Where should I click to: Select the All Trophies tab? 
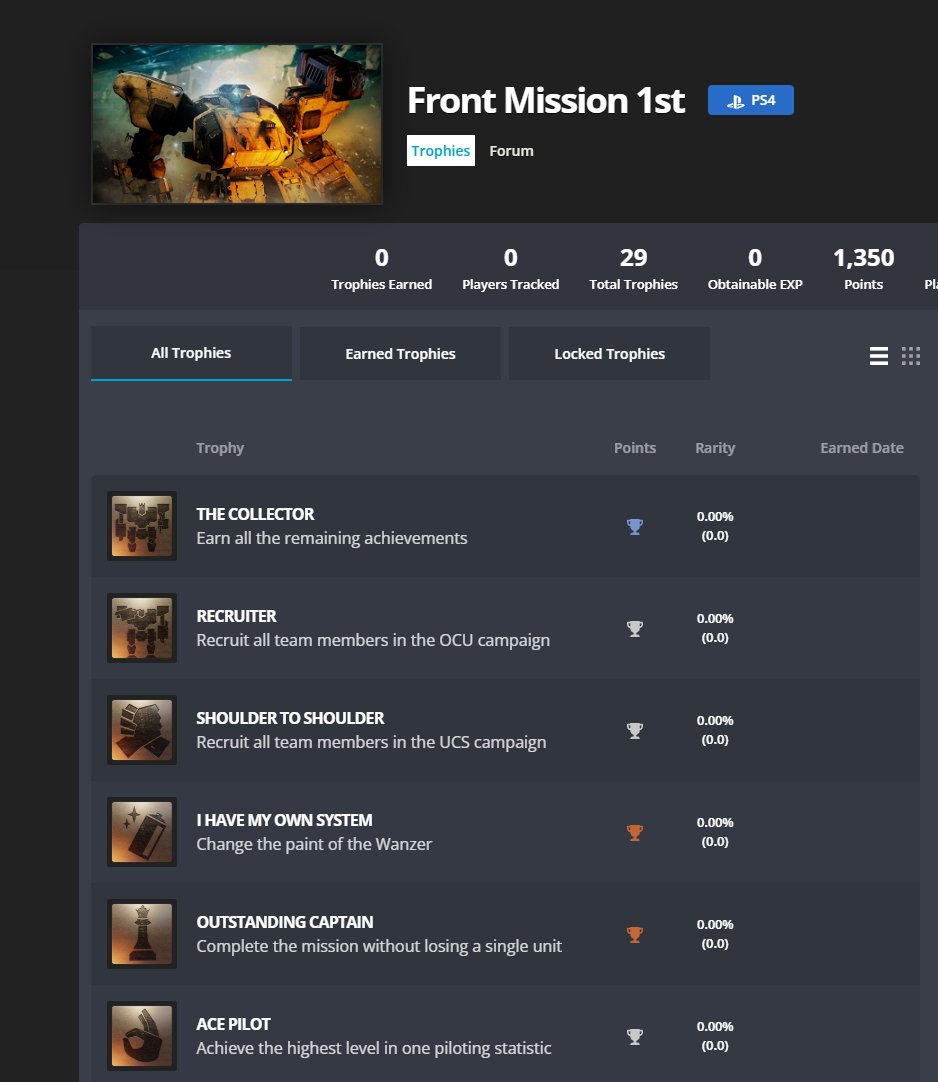[191, 353]
